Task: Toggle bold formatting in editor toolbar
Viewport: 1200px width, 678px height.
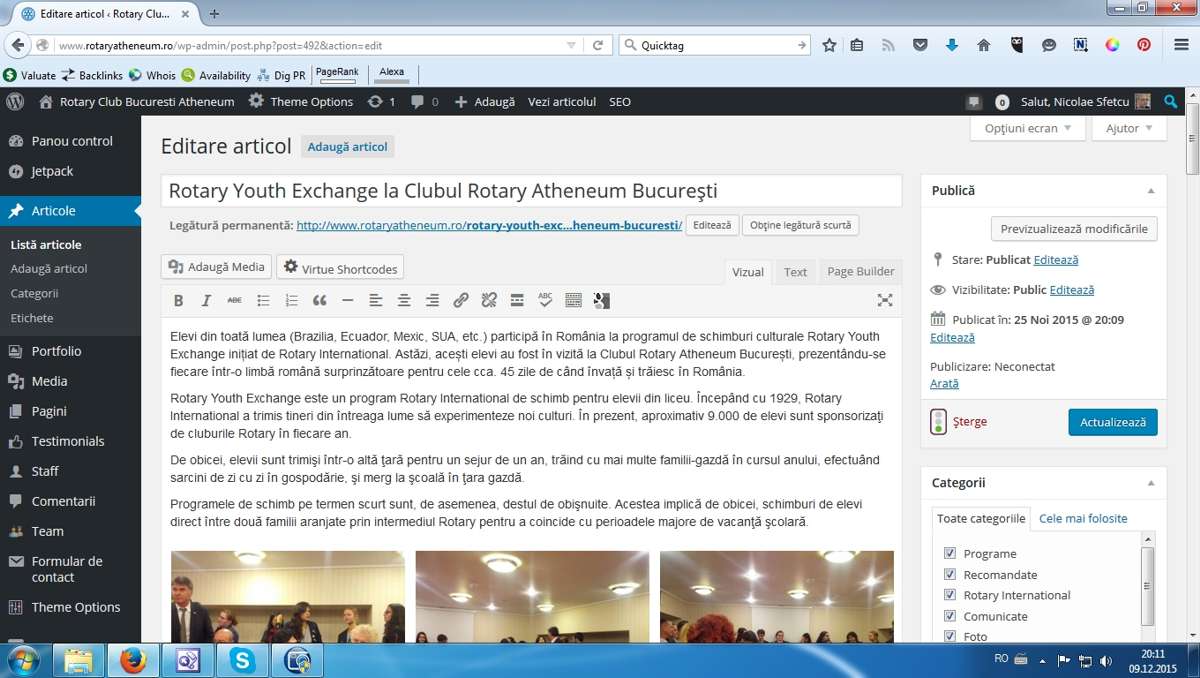Action: pyautogui.click(x=178, y=300)
